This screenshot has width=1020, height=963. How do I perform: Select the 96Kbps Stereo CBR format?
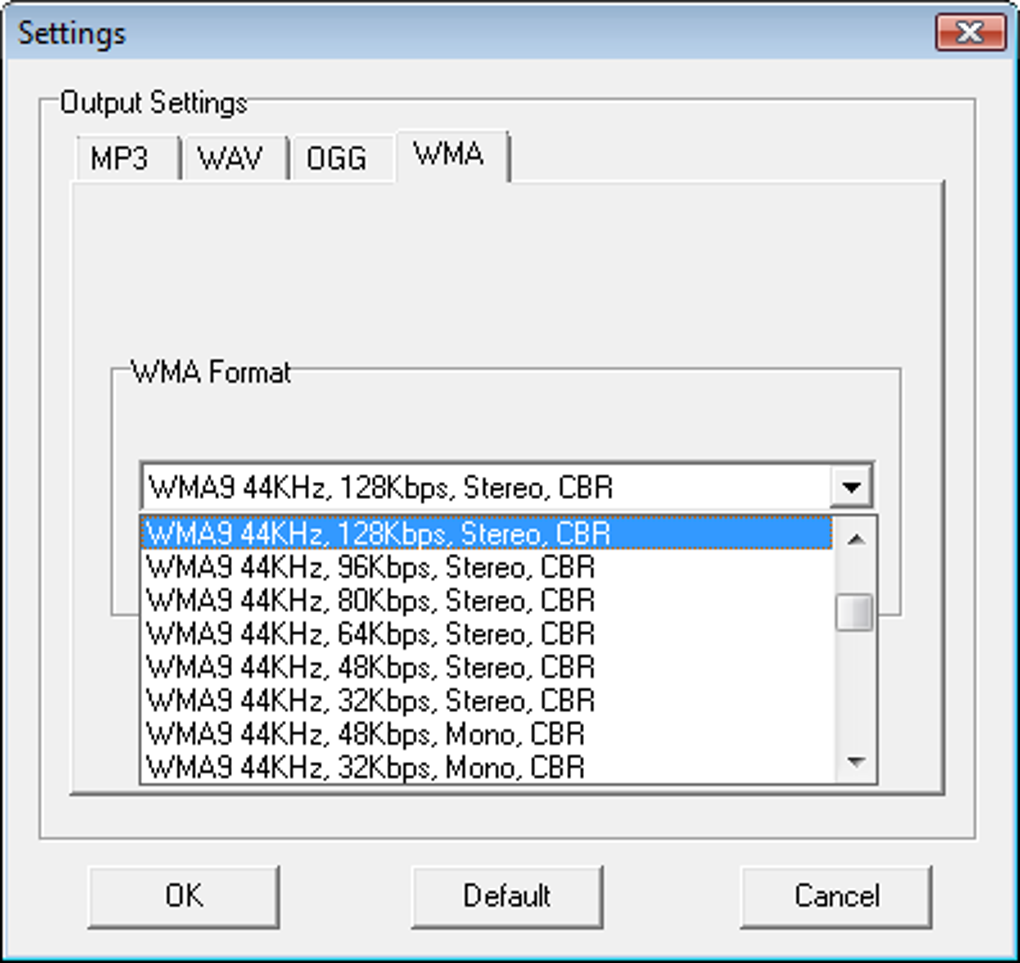(x=485, y=567)
